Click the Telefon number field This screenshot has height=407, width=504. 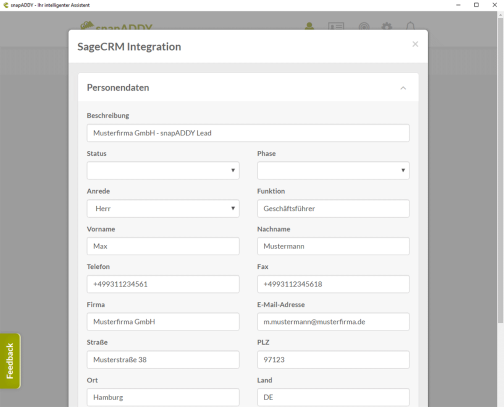pyautogui.click(x=163, y=284)
